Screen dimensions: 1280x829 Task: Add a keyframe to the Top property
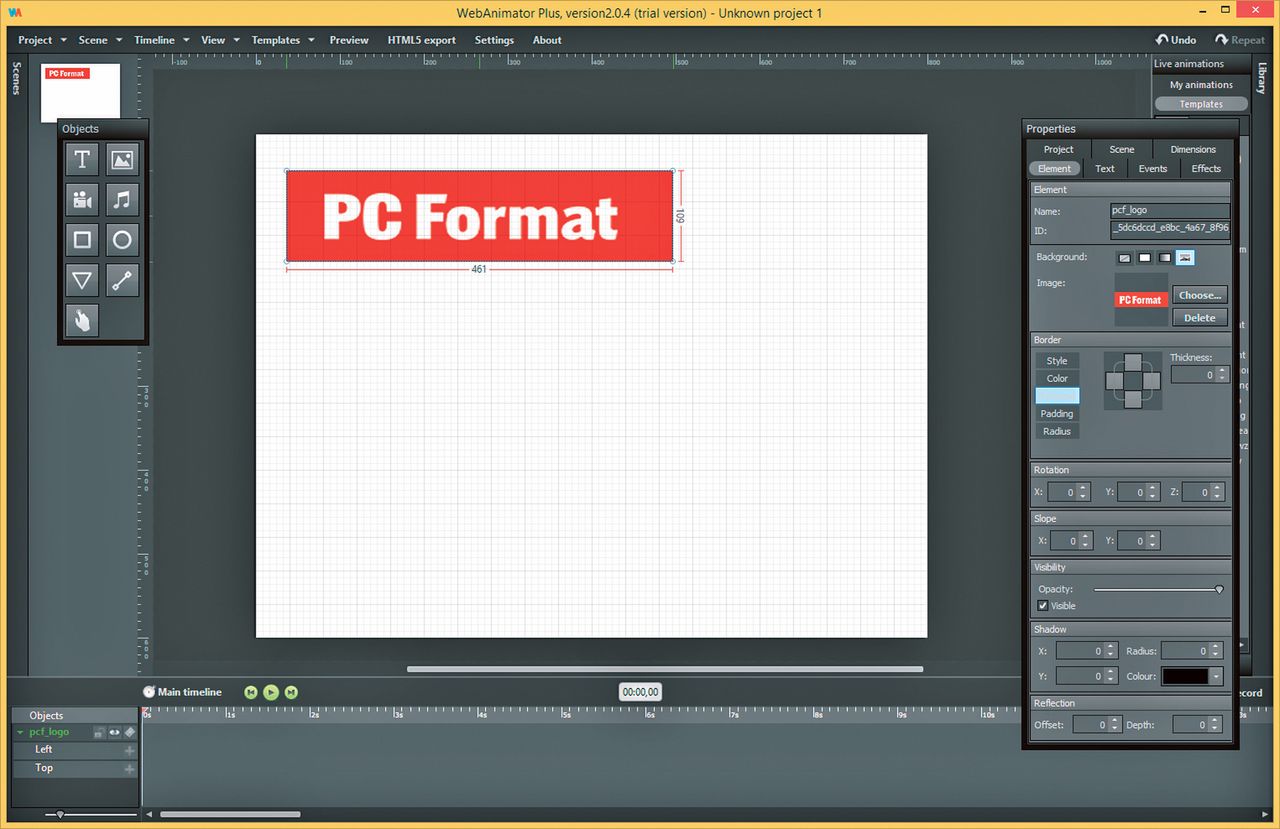pos(129,769)
